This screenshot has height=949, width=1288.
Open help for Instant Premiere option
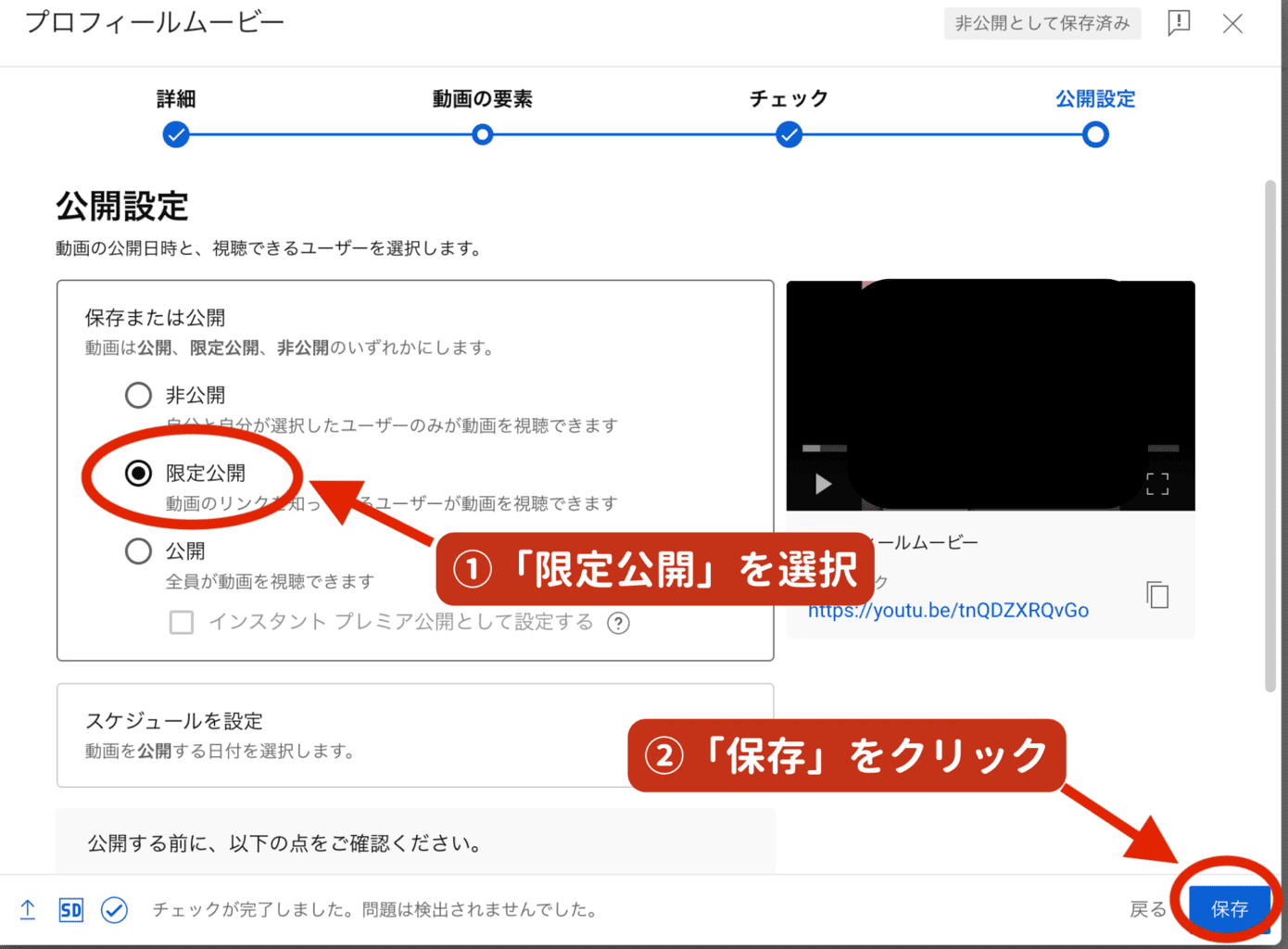(x=618, y=623)
